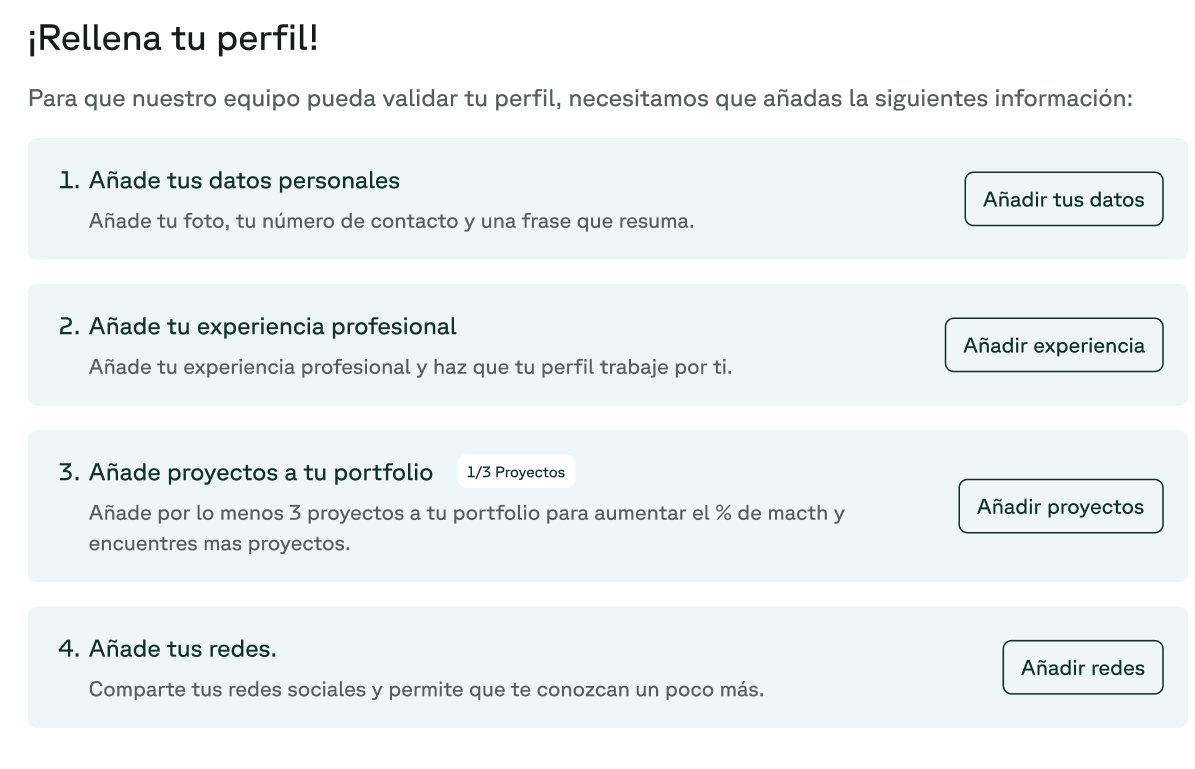Select the 'Añade tus datos personales' heading
The width and height of the screenshot is (1195, 769).
pos(244,181)
